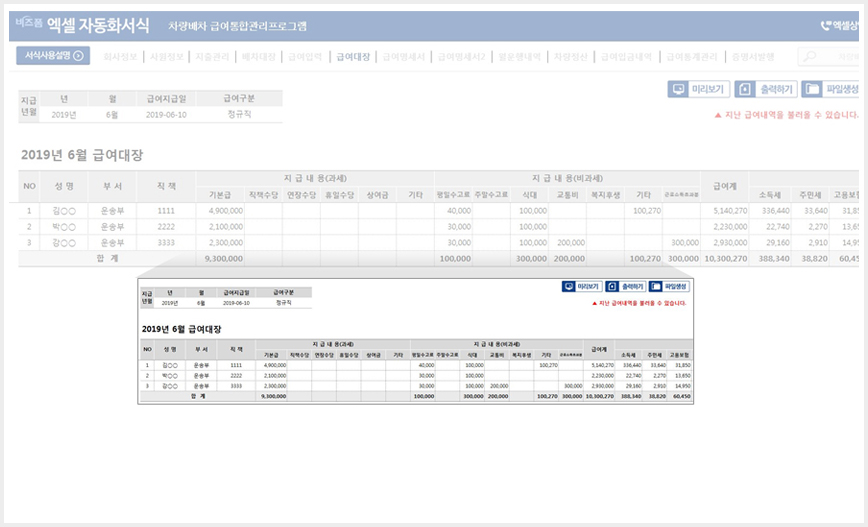Go to the 급여입금내역 tab
The image size is (868, 527).
(x=626, y=56)
